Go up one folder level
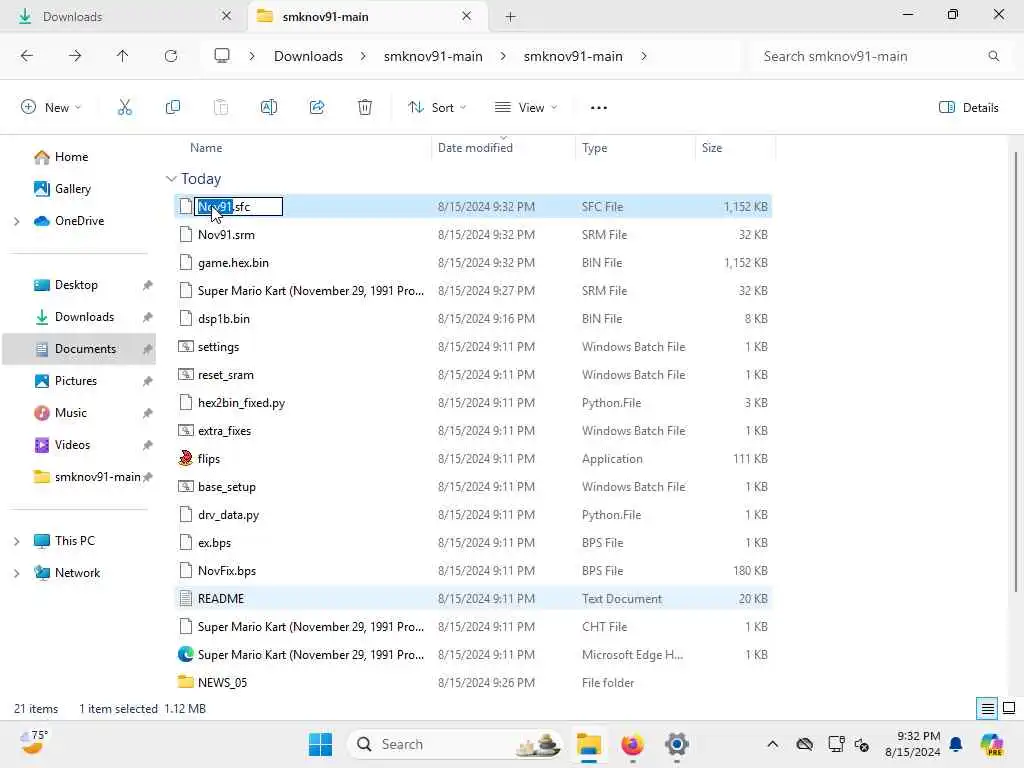The width and height of the screenshot is (1024, 768). point(123,56)
